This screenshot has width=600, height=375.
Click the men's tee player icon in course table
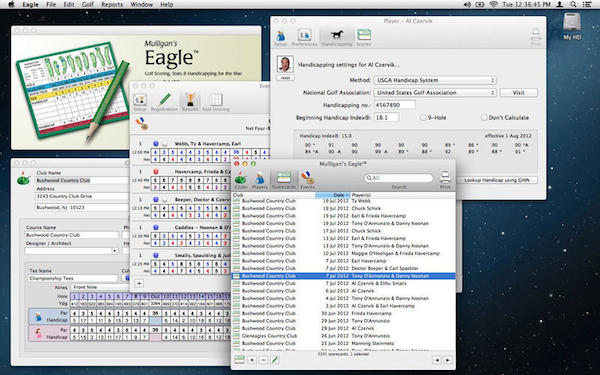coord(39,316)
